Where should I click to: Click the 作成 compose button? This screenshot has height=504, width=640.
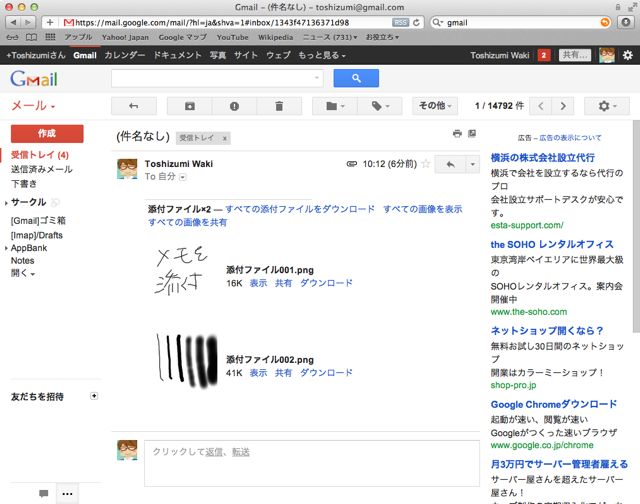[47, 133]
